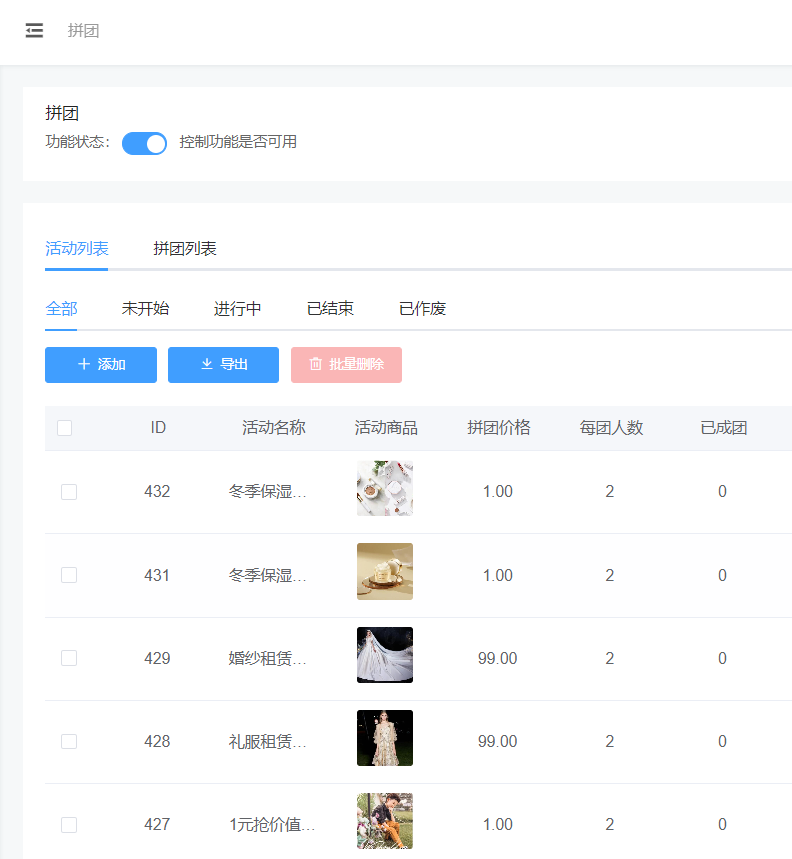Screen dimensions: 792x859
Task: Click ID value 427
Action: (x=157, y=824)
